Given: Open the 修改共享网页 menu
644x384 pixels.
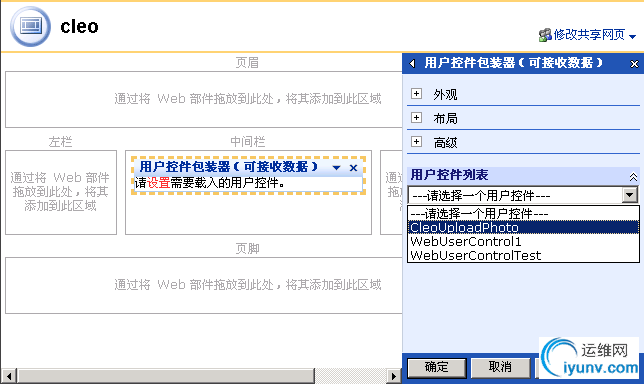Looking at the screenshot, I should [588, 35].
